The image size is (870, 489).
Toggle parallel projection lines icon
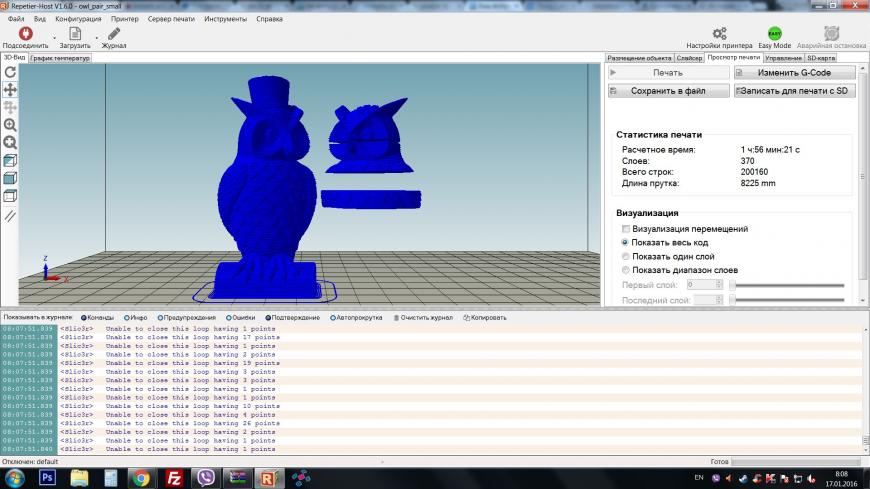click(10, 215)
